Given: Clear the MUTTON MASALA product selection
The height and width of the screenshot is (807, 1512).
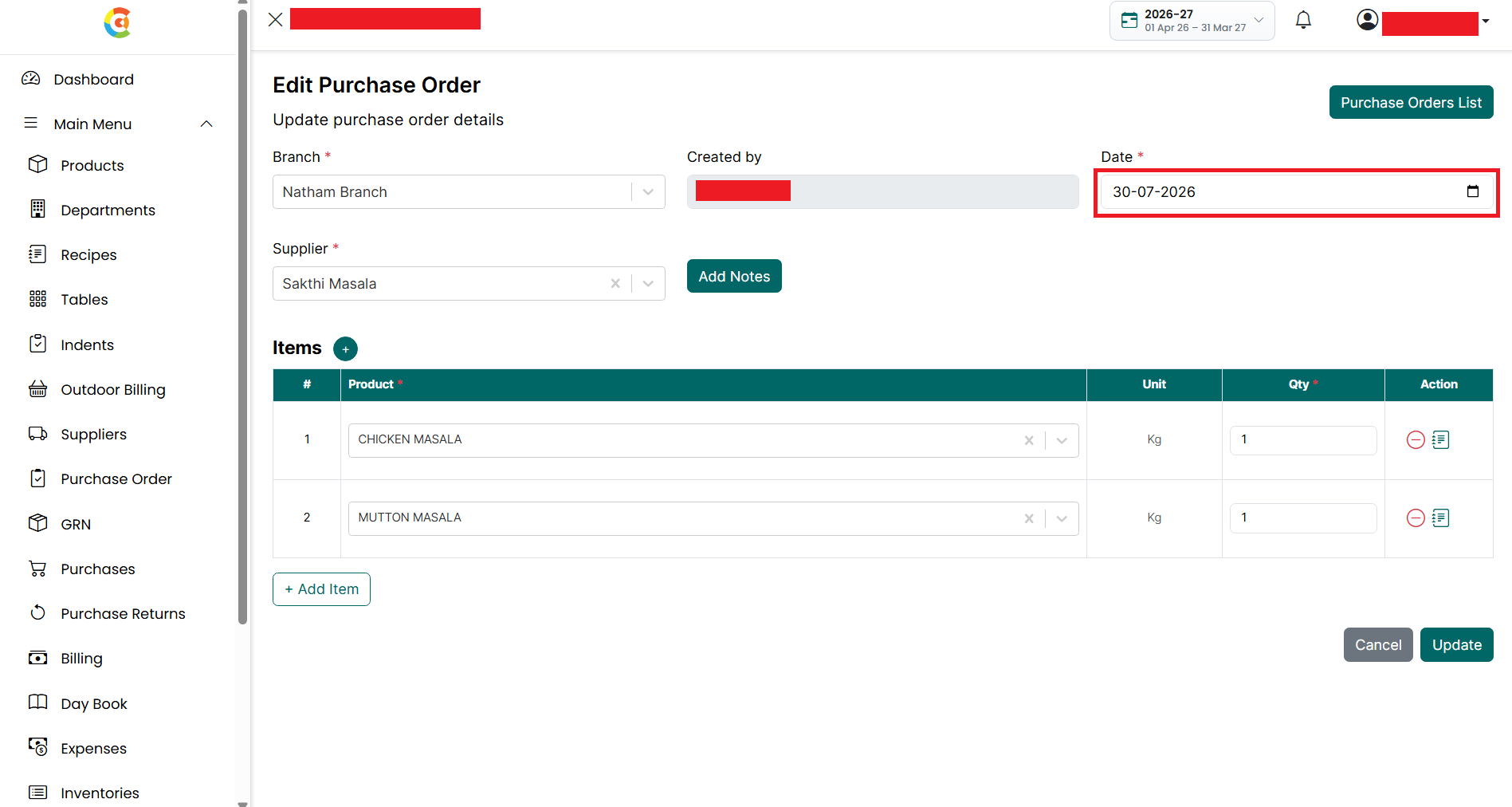Looking at the screenshot, I should click(1029, 518).
